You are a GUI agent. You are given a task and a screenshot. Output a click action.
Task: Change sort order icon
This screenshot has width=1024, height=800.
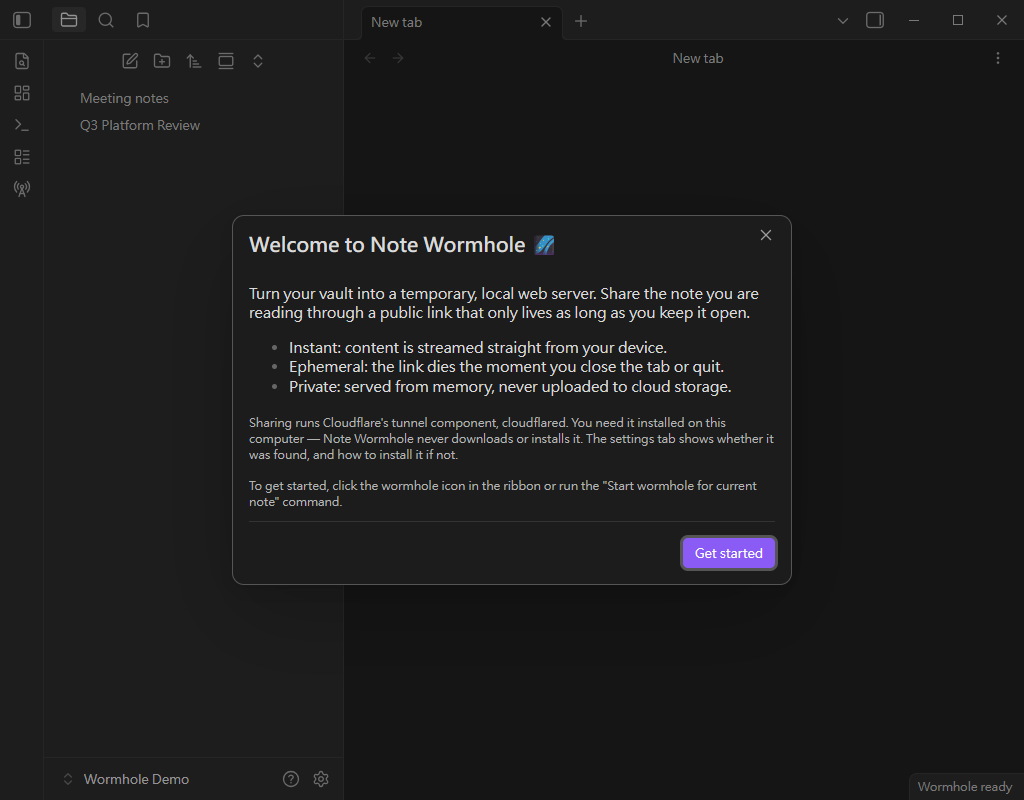pos(193,61)
